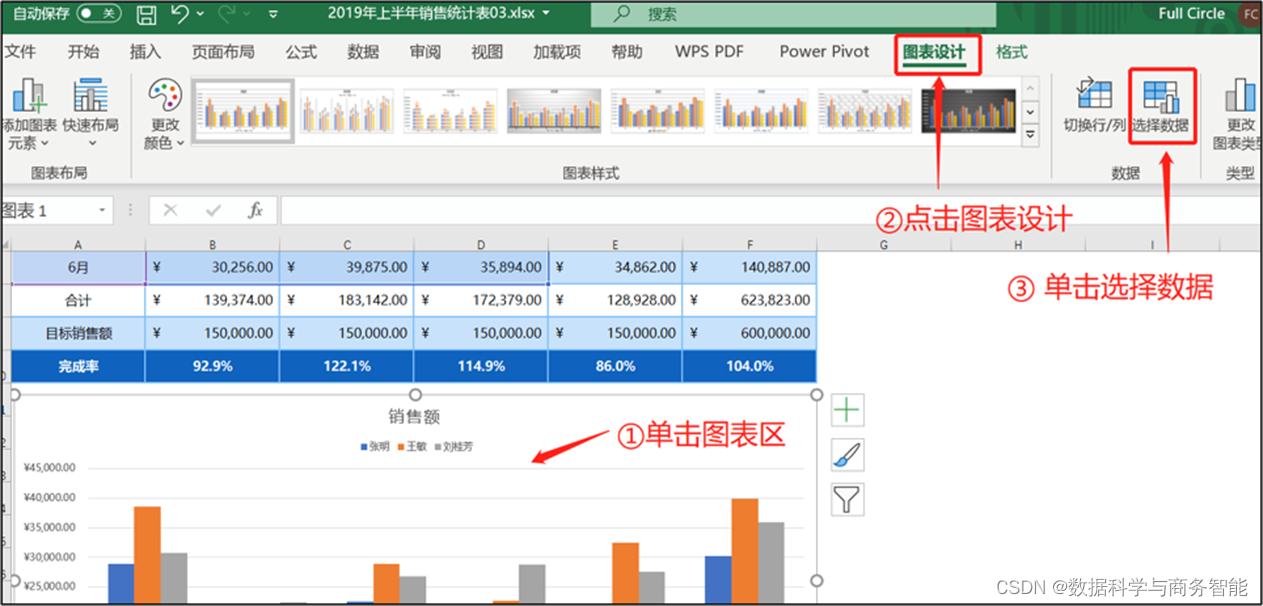Select the 合计 row label cell
Viewport: 1263px width, 606px height.
78,300
